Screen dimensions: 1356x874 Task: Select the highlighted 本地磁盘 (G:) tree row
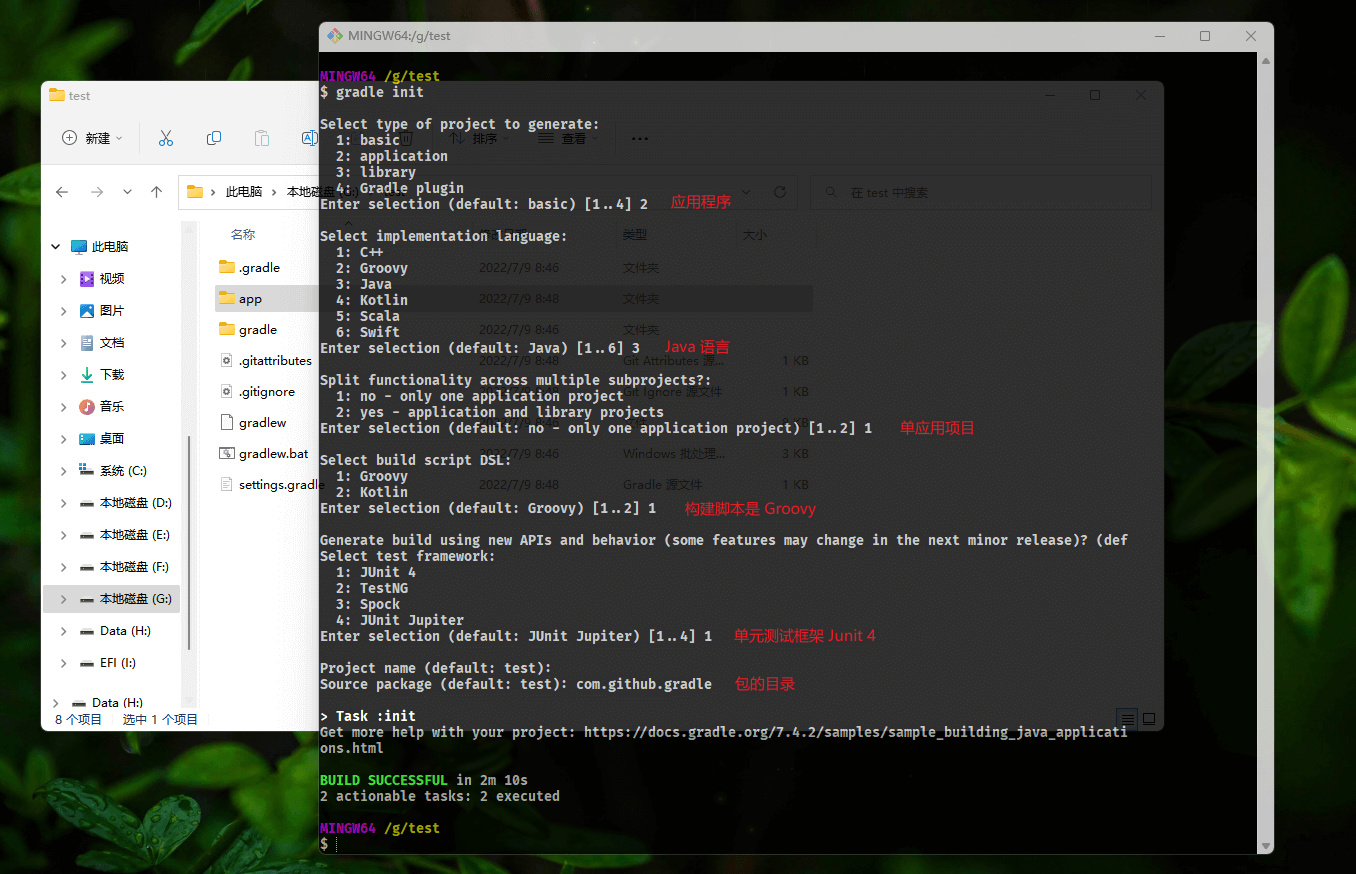112,599
